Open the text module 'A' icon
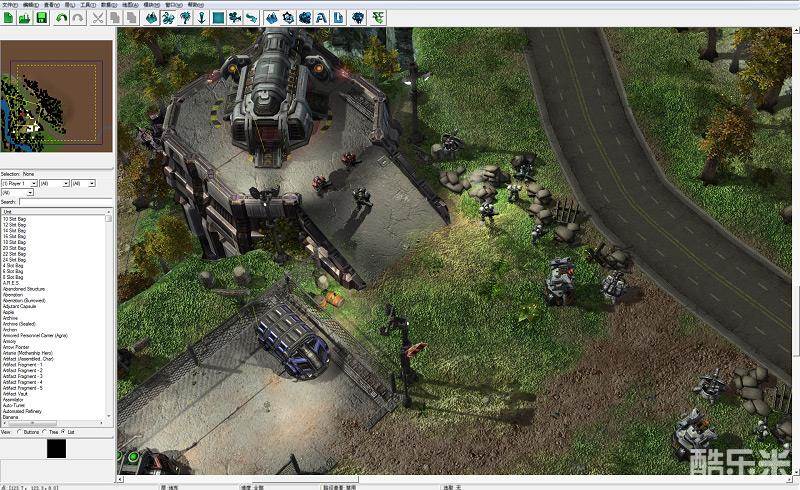The width and height of the screenshot is (800, 490). [320, 18]
